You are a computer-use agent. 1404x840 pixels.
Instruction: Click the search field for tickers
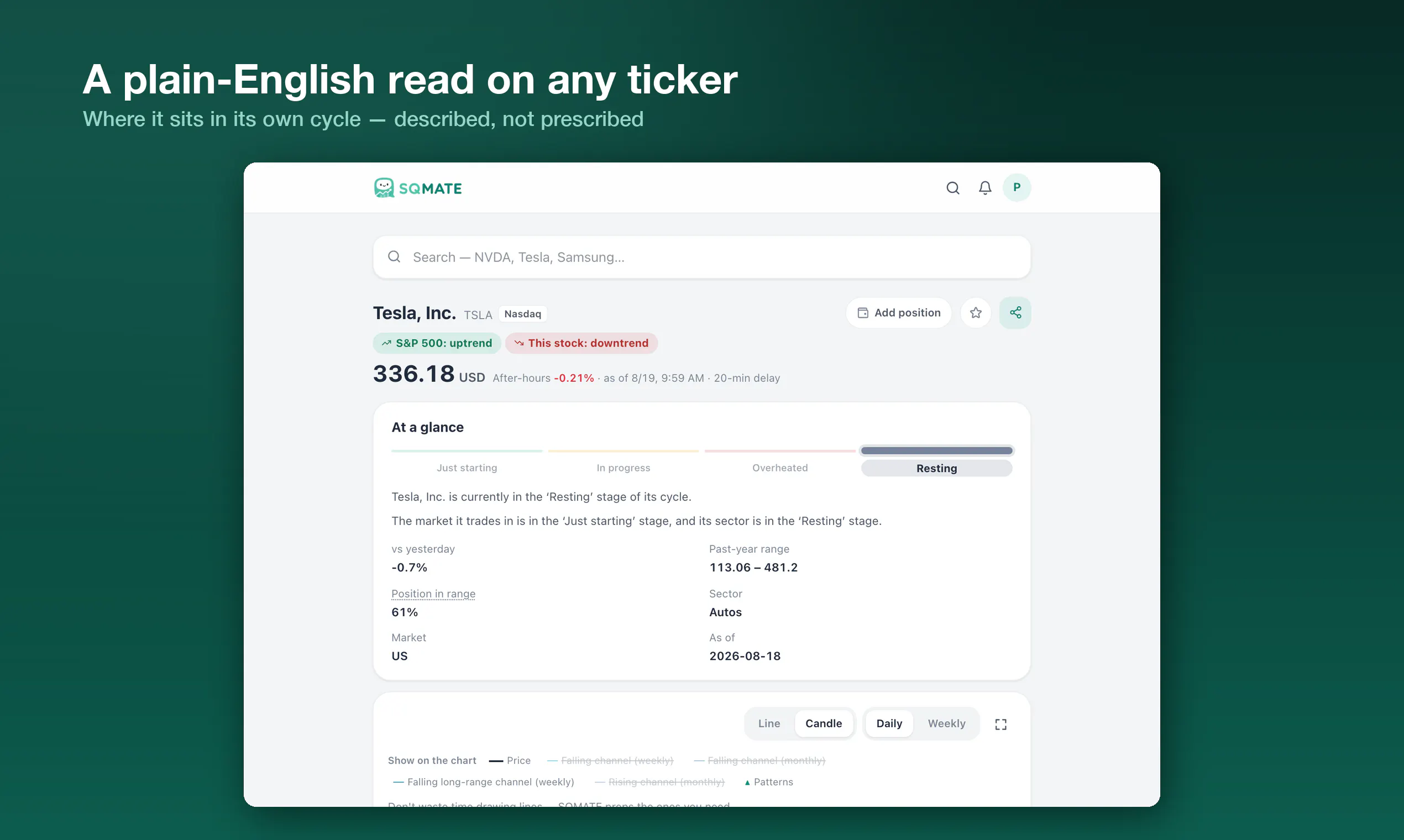(x=701, y=257)
